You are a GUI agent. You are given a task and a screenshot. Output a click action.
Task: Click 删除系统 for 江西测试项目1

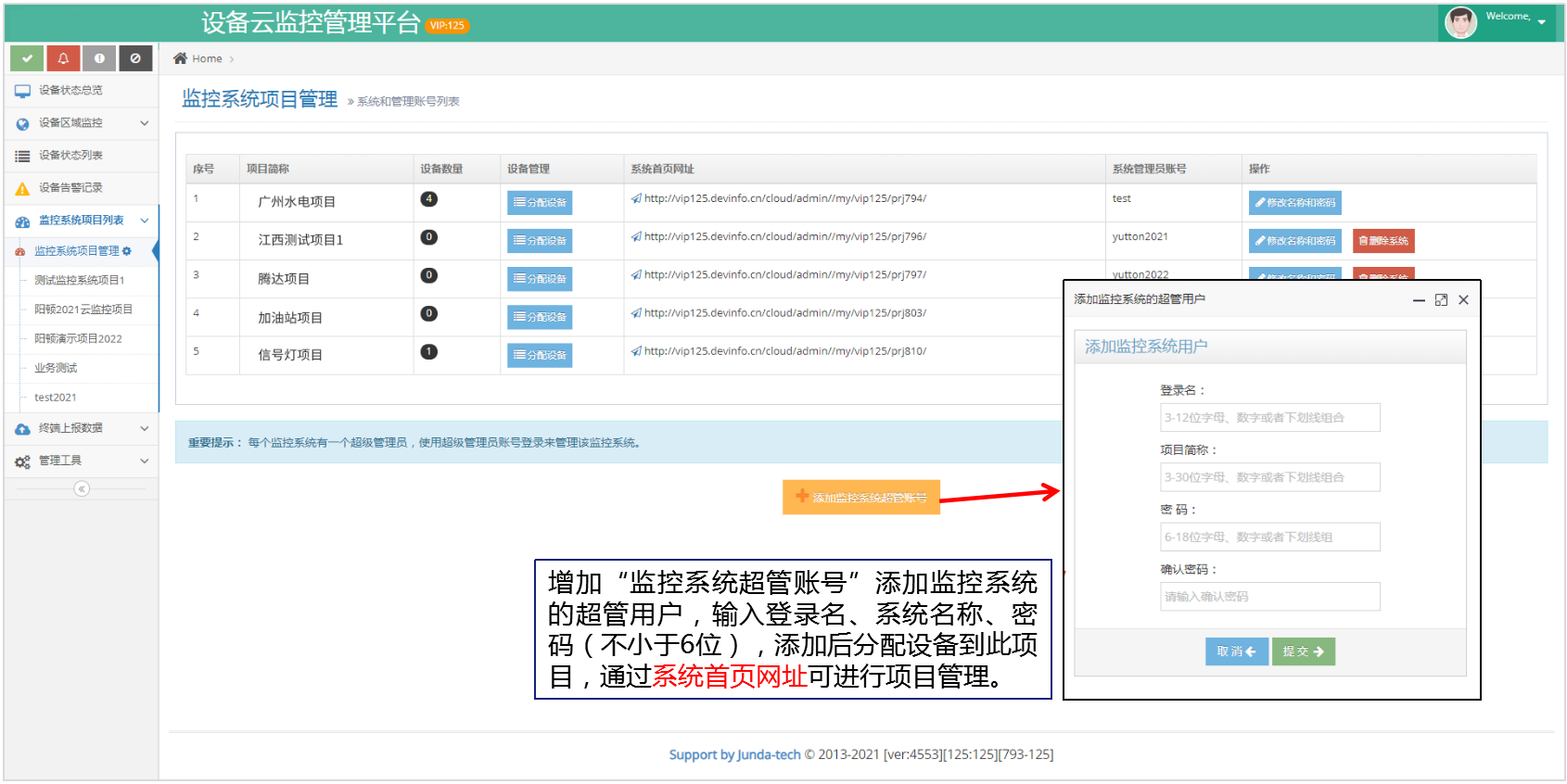click(1382, 241)
